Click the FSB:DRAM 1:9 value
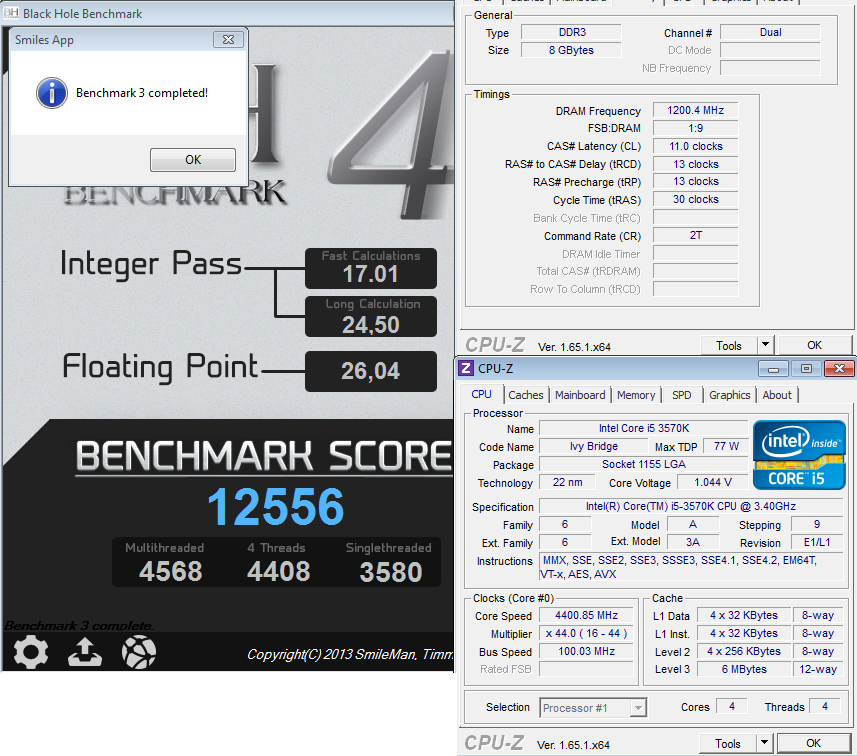The image size is (857, 756). pos(695,128)
